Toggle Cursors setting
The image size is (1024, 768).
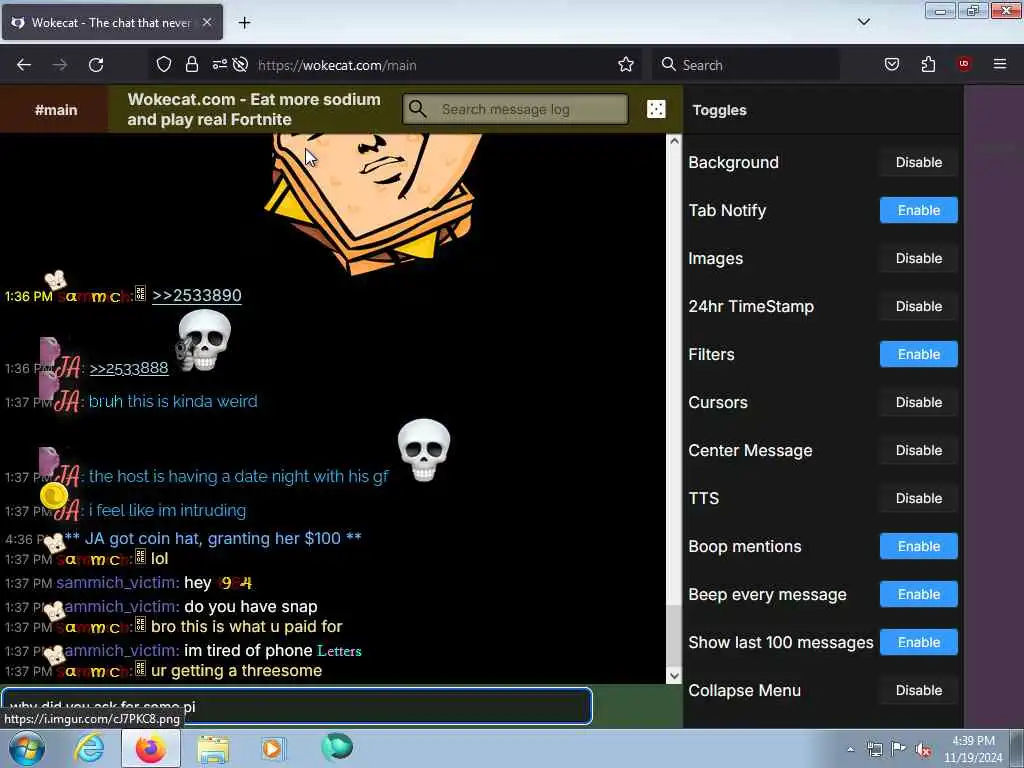click(918, 402)
